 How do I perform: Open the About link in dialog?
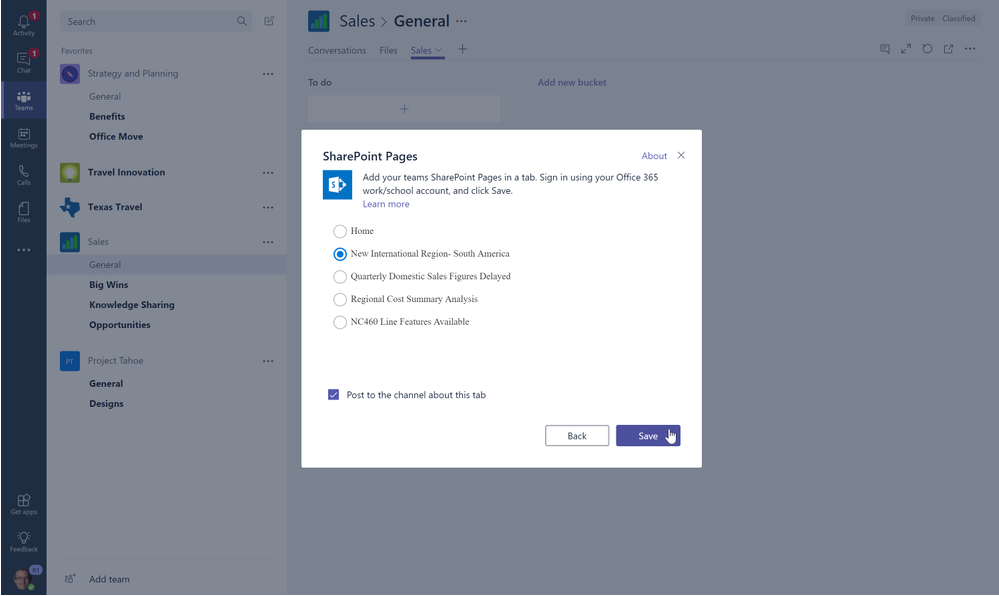654,156
